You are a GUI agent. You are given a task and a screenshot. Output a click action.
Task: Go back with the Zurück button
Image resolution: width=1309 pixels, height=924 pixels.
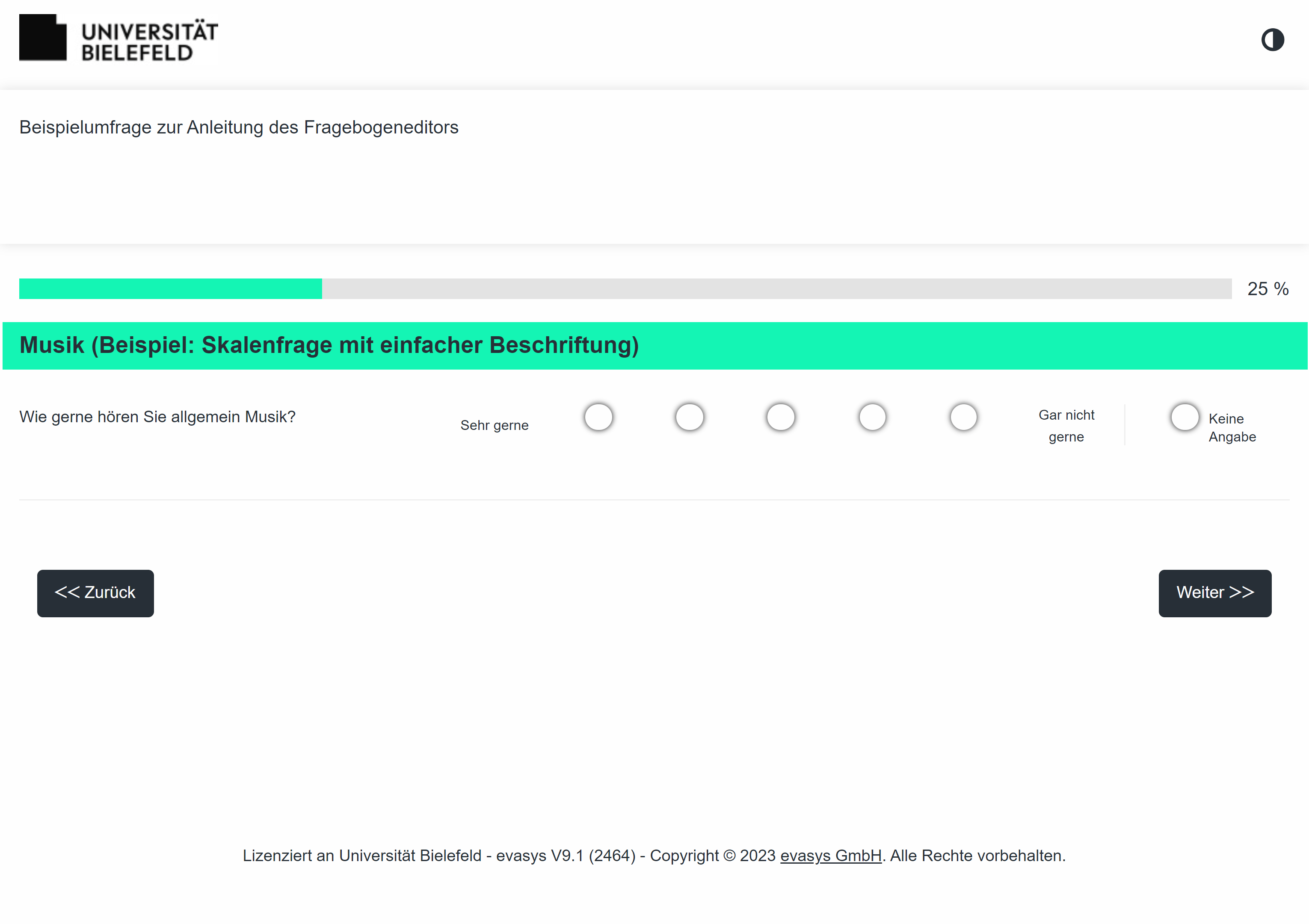tap(95, 593)
